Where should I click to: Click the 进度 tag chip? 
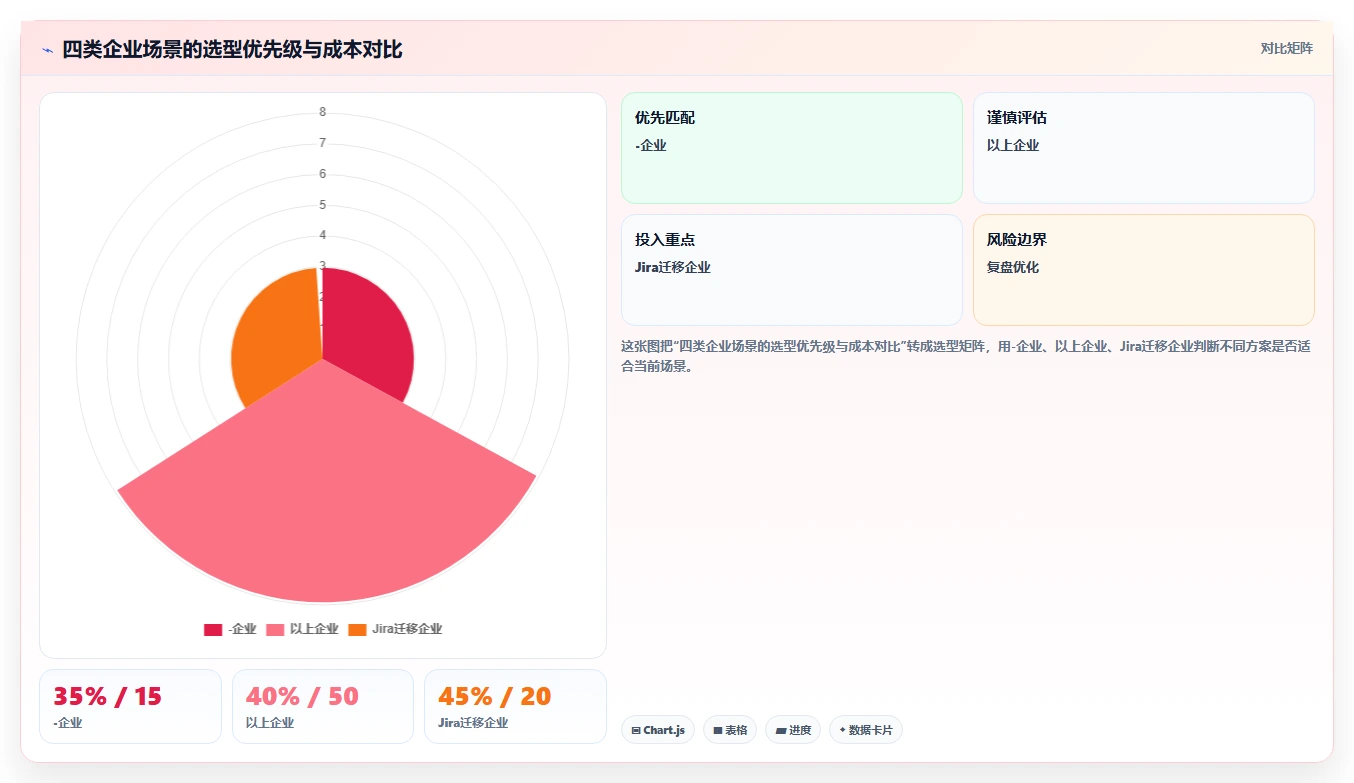[793, 730]
